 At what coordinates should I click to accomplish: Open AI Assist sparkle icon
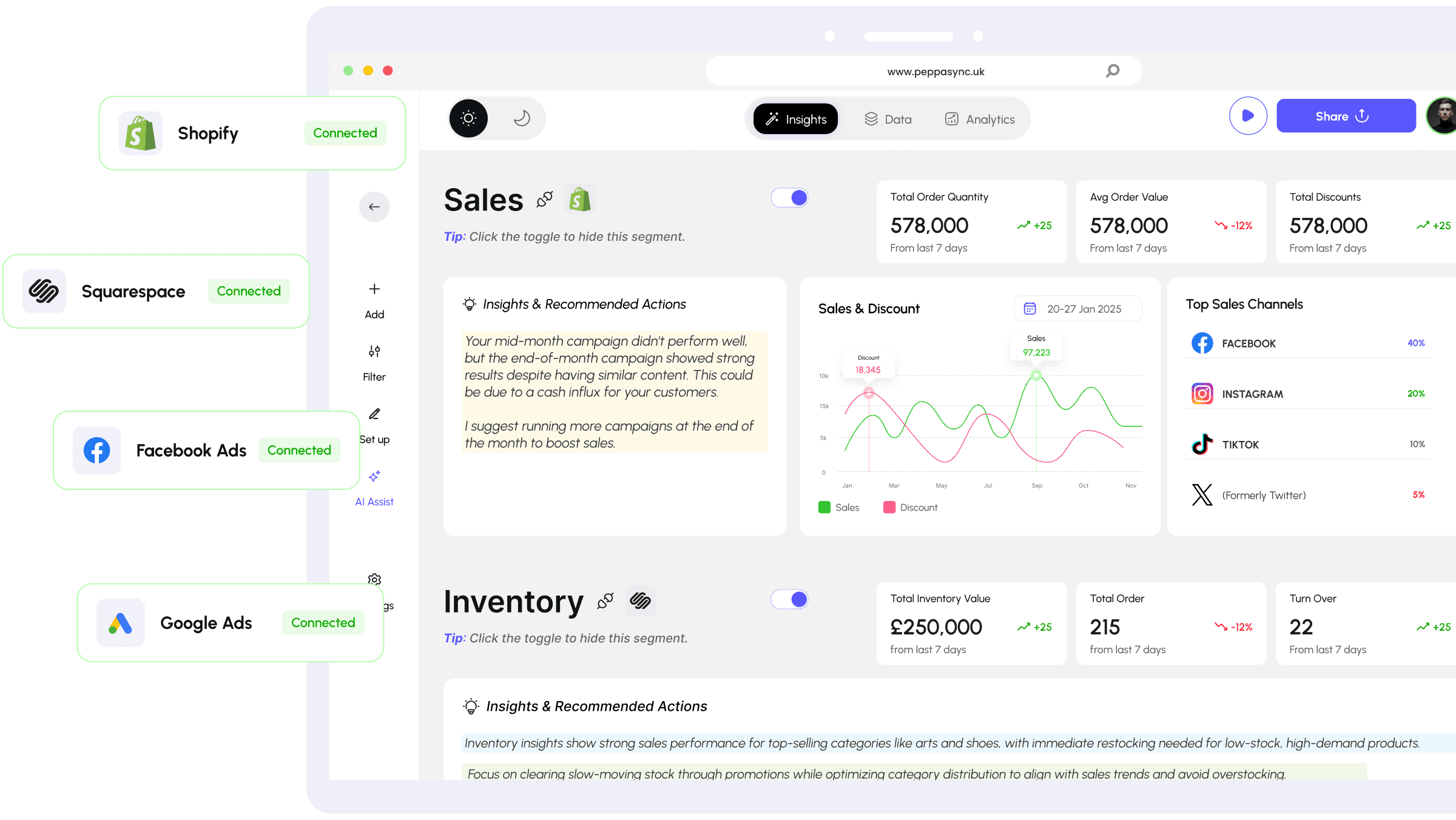pyautogui.click(x=374, y=477)
